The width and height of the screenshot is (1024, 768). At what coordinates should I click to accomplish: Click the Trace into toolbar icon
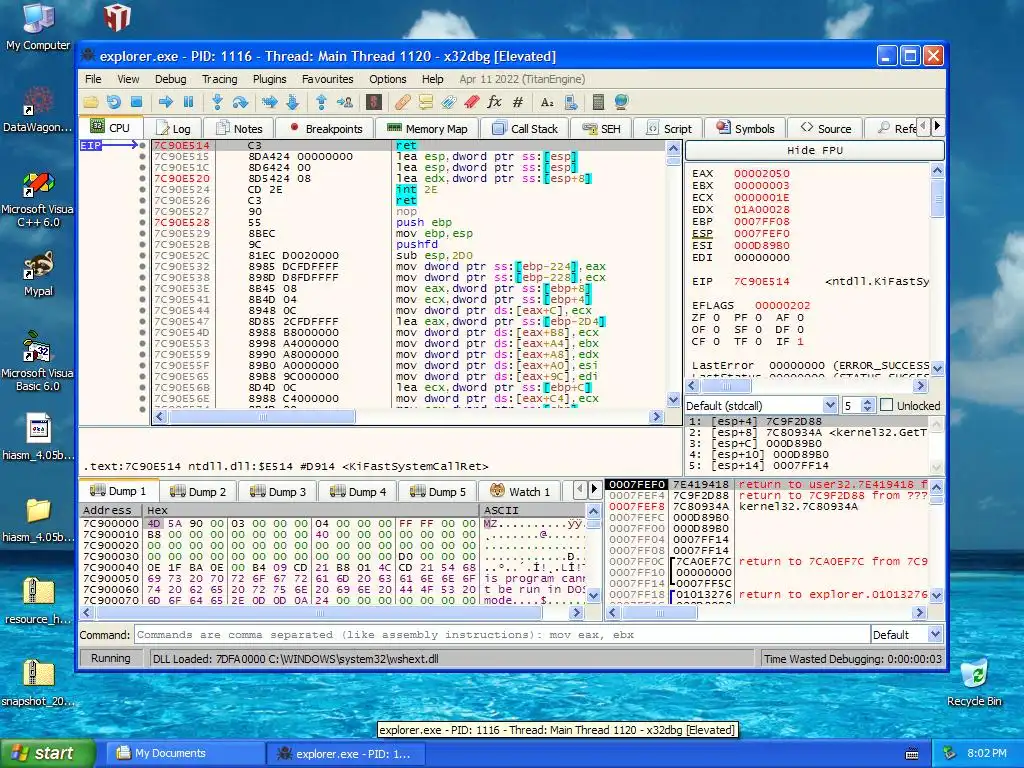(x=269, y=102)
